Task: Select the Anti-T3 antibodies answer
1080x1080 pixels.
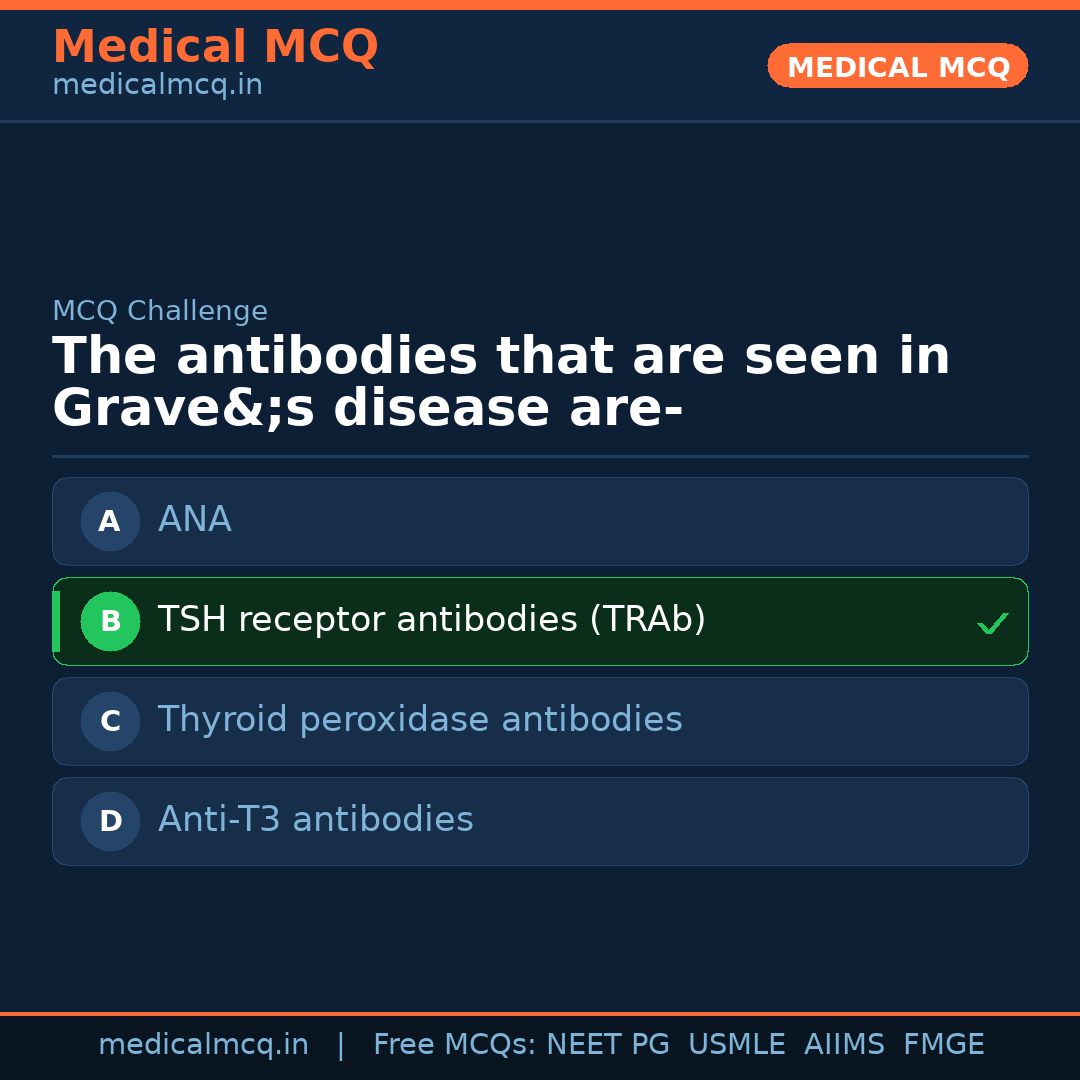Action: [x=540, y=821]
